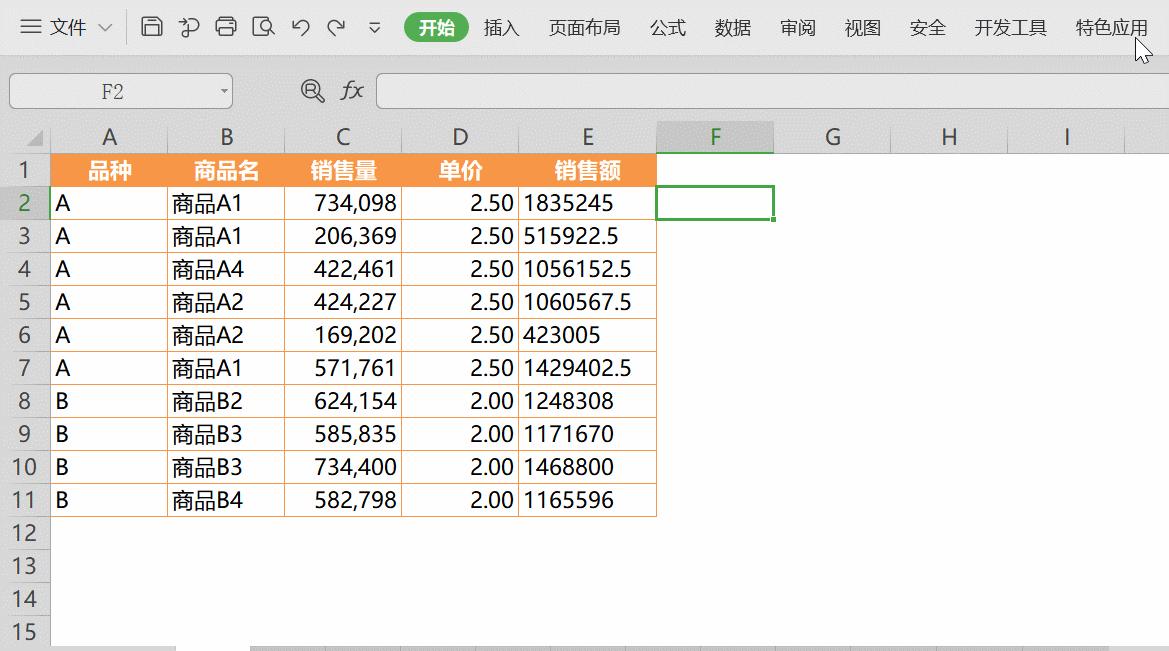1169x651 pixels.
Task: Click the Print icon
Action: pos(227,28)
